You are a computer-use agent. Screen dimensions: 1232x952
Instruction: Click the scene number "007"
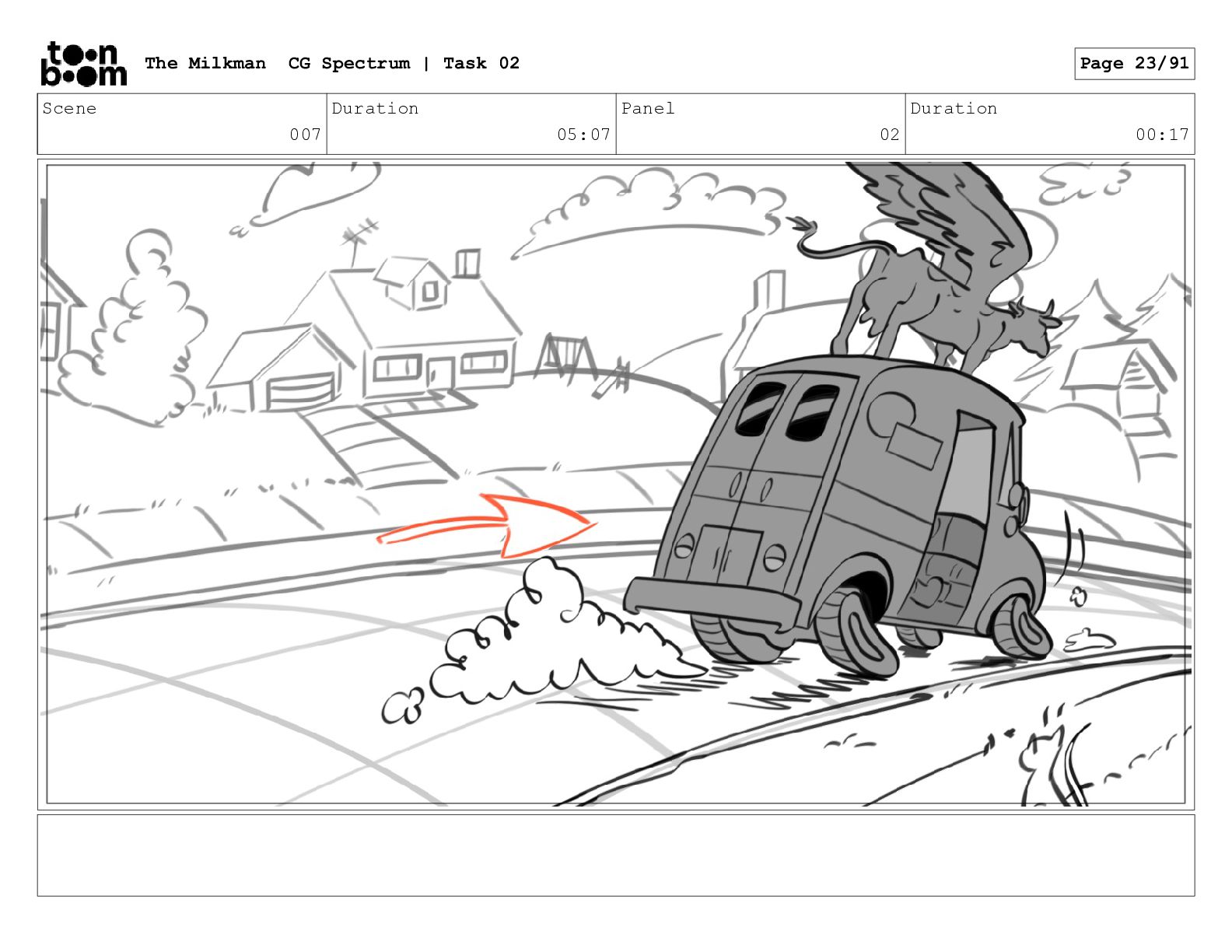(x=305, y=135)
